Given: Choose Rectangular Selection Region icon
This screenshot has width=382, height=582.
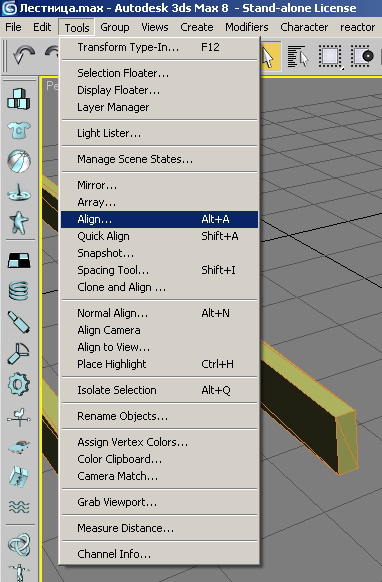Looking at the screenshot, I should (330, 57).
